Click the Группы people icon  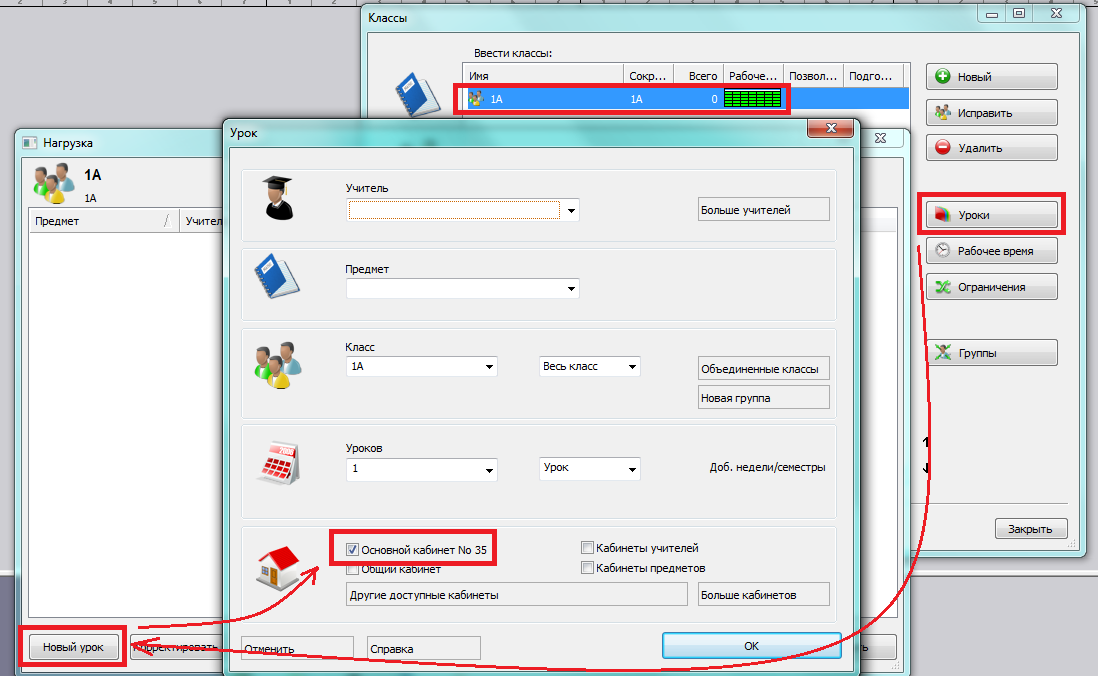[942, 352]
